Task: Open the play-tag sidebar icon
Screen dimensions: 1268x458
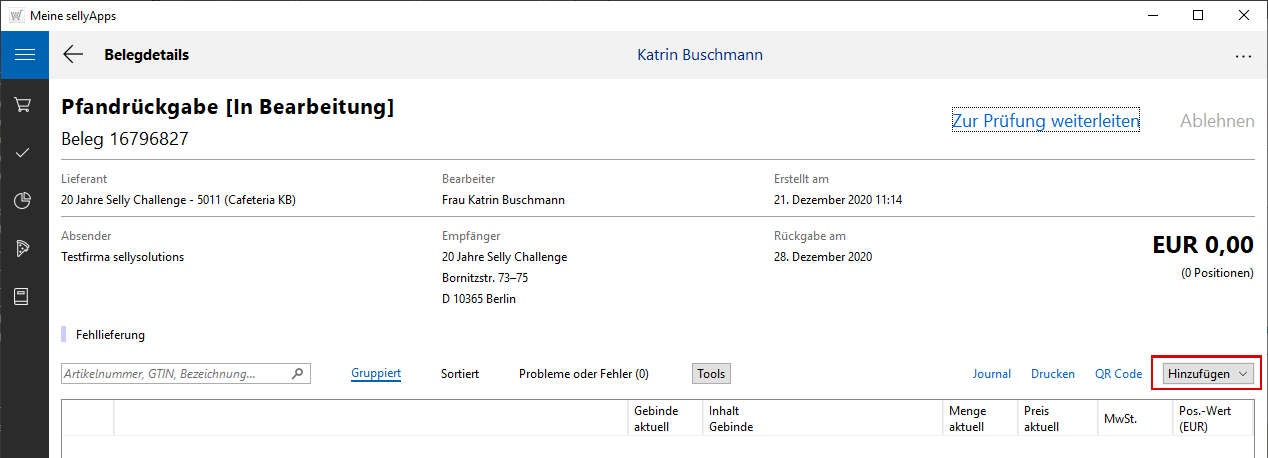Action: pyautogui.click(x=24, y=249)
